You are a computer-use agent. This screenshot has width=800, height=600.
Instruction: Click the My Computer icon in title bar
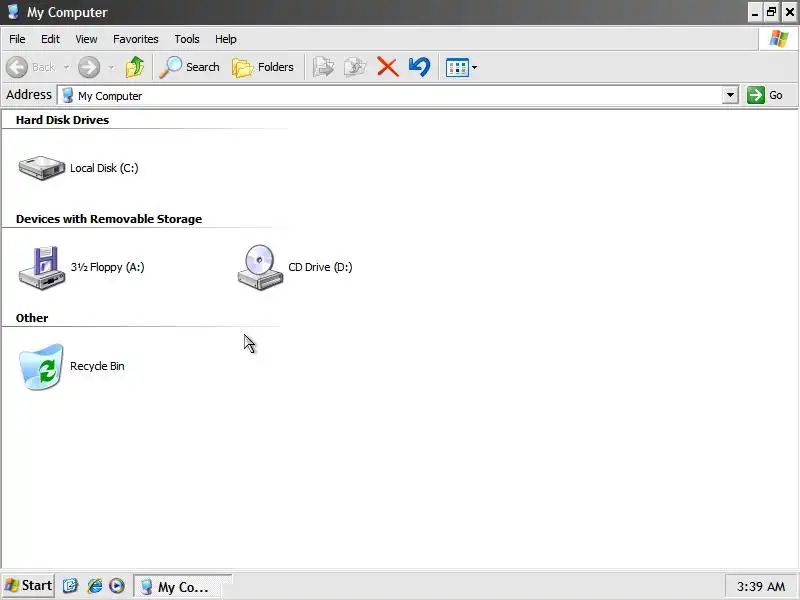(x=13, y=12)
